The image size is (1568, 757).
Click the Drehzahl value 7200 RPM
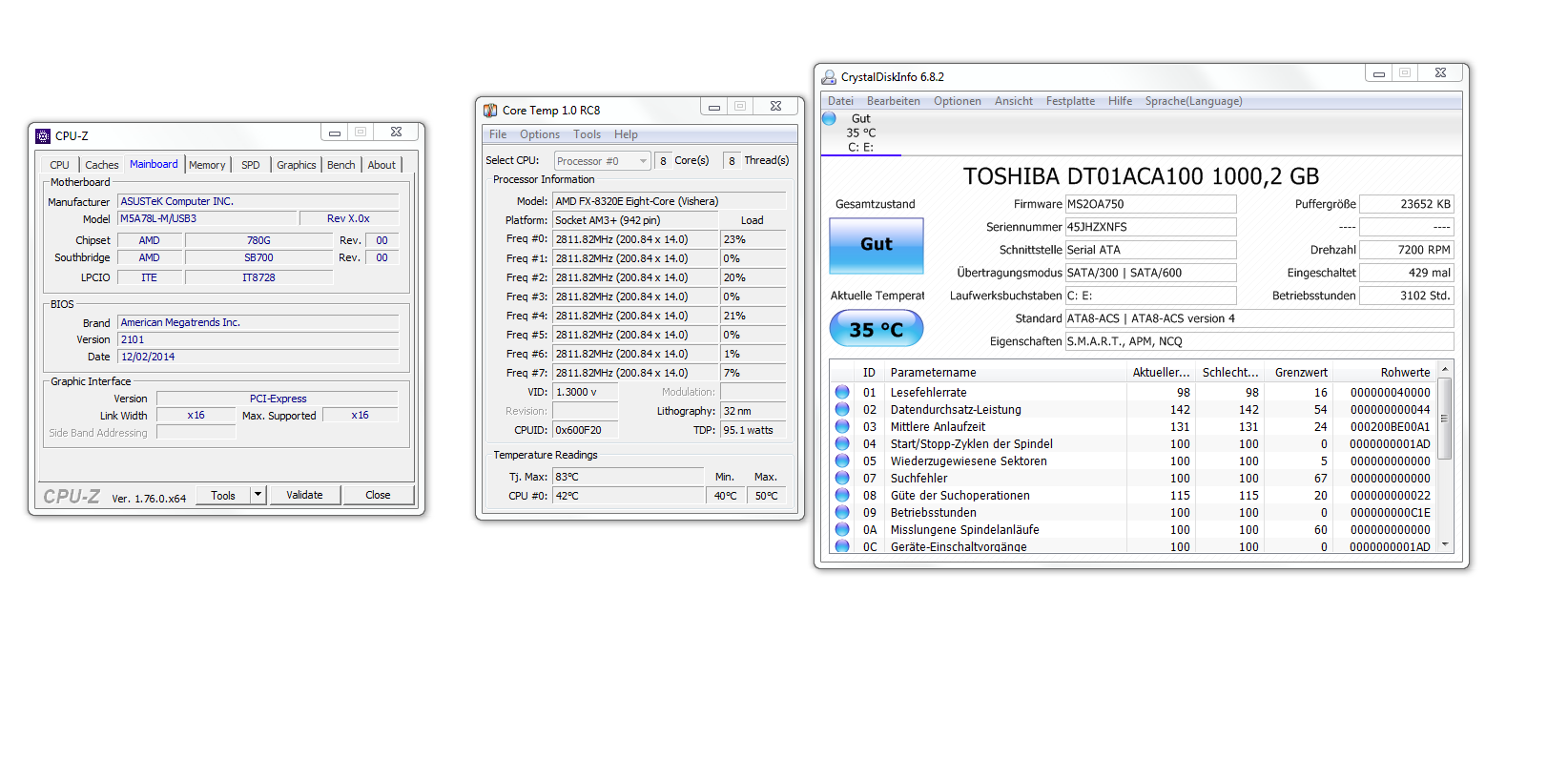1406,250
